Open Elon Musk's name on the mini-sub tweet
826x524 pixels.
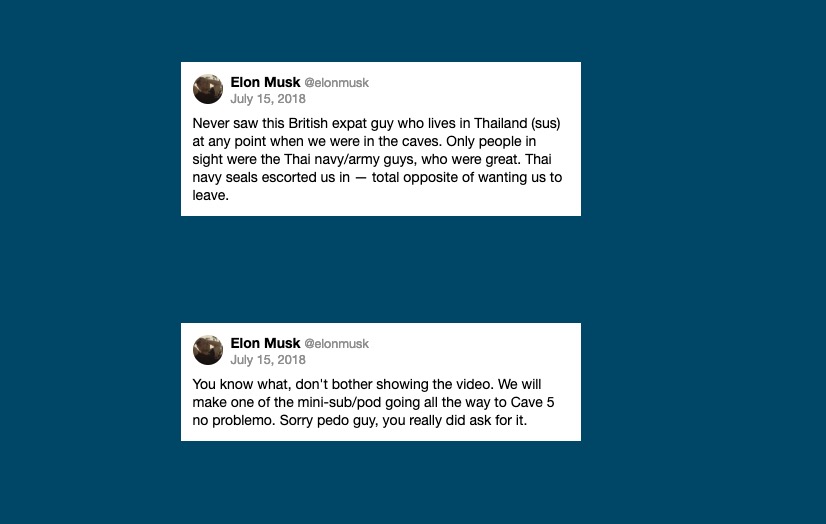click(x=265, y=343)
